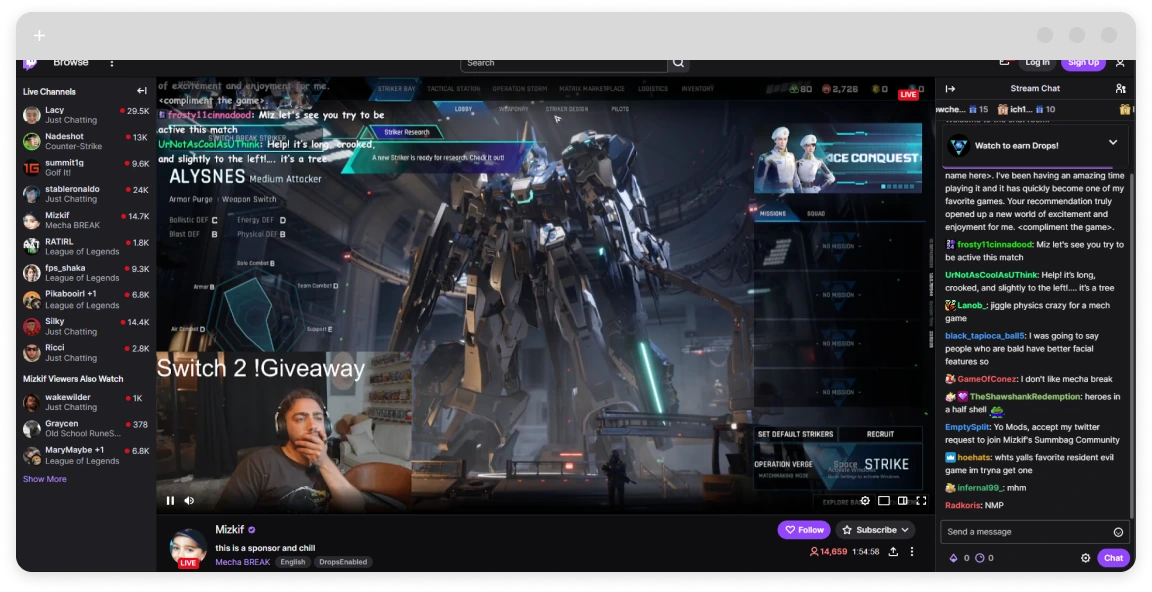Click Mizkif's streamer avatar

click(188, 548)
